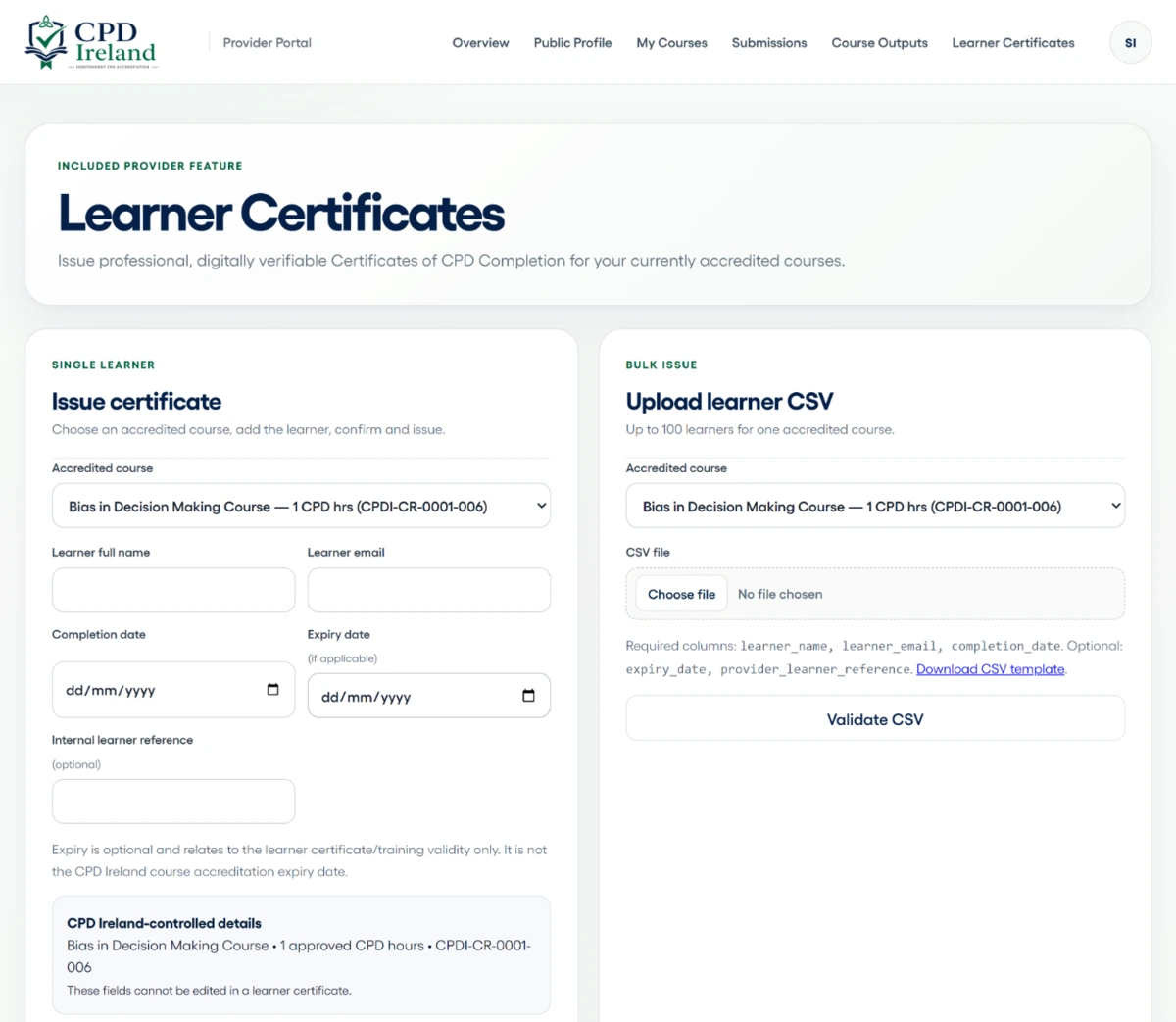Screen dimensions: 1176x1022
Task: Click the Validate CSV button
Action: click(875, 718)
